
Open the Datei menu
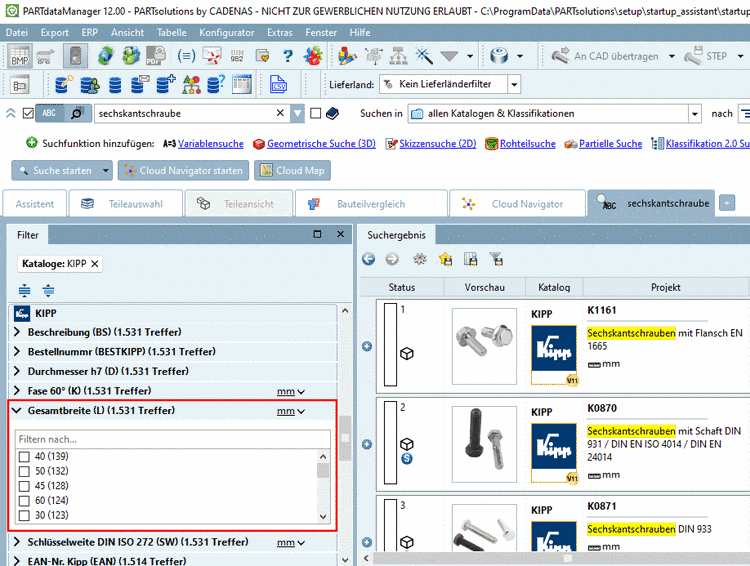[17, 33]
